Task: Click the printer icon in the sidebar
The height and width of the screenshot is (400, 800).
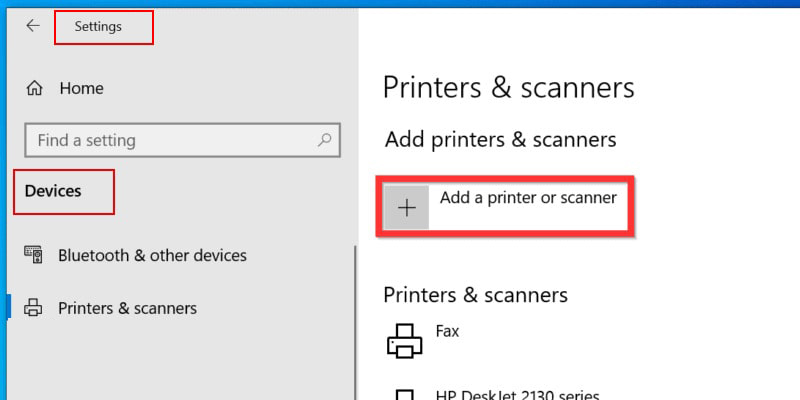Action: point(34,308)
